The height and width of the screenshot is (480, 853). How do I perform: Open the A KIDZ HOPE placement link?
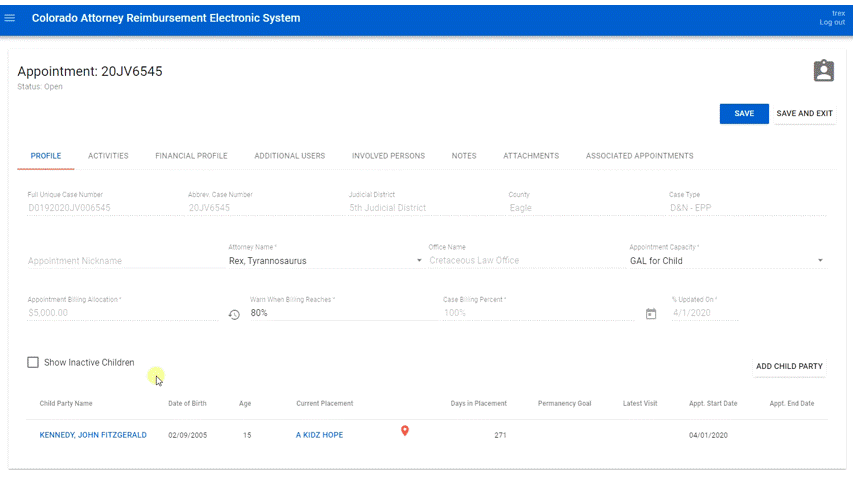pos(319,435)
